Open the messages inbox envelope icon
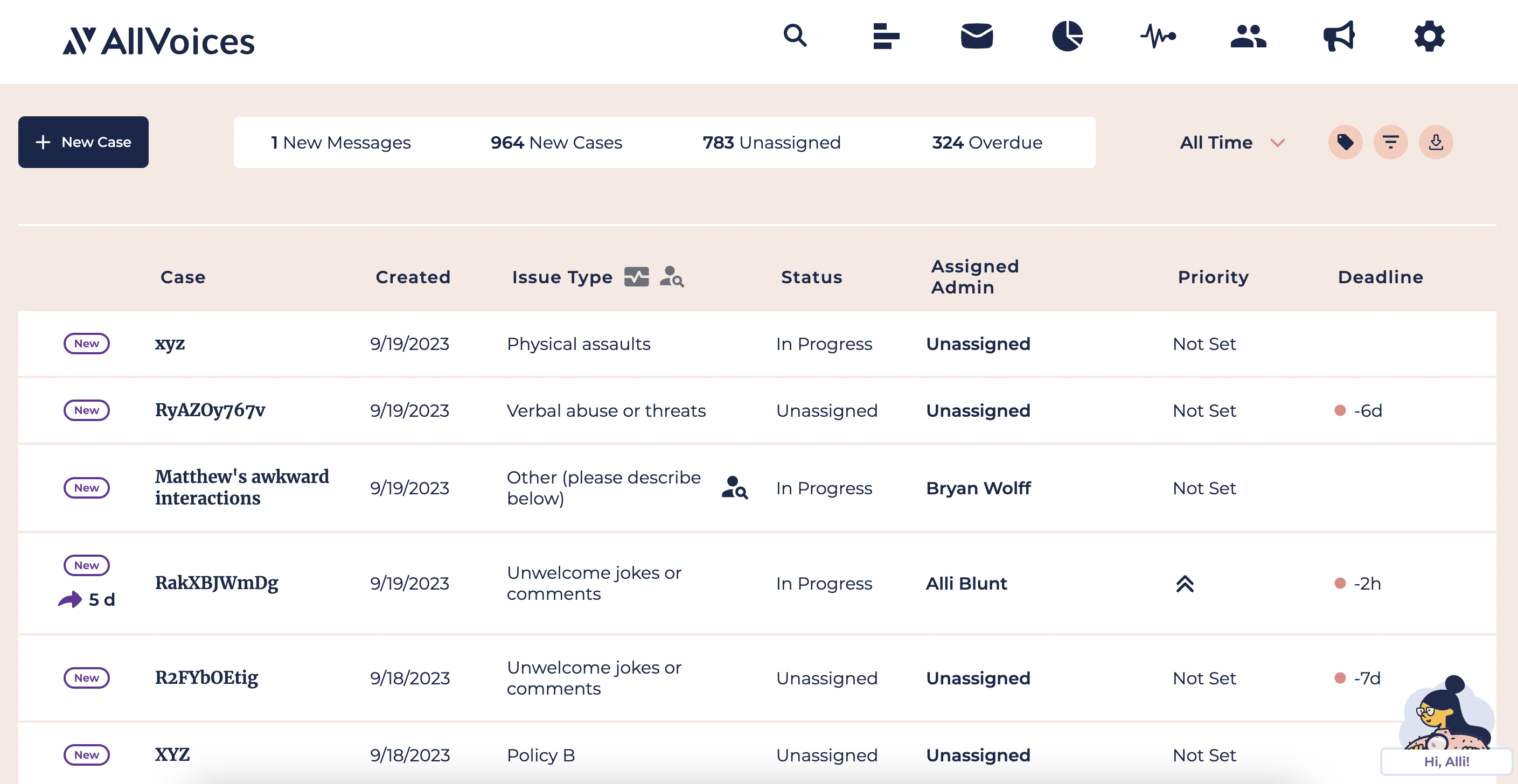Screen dimensions: 1518x784 point(977,37)
